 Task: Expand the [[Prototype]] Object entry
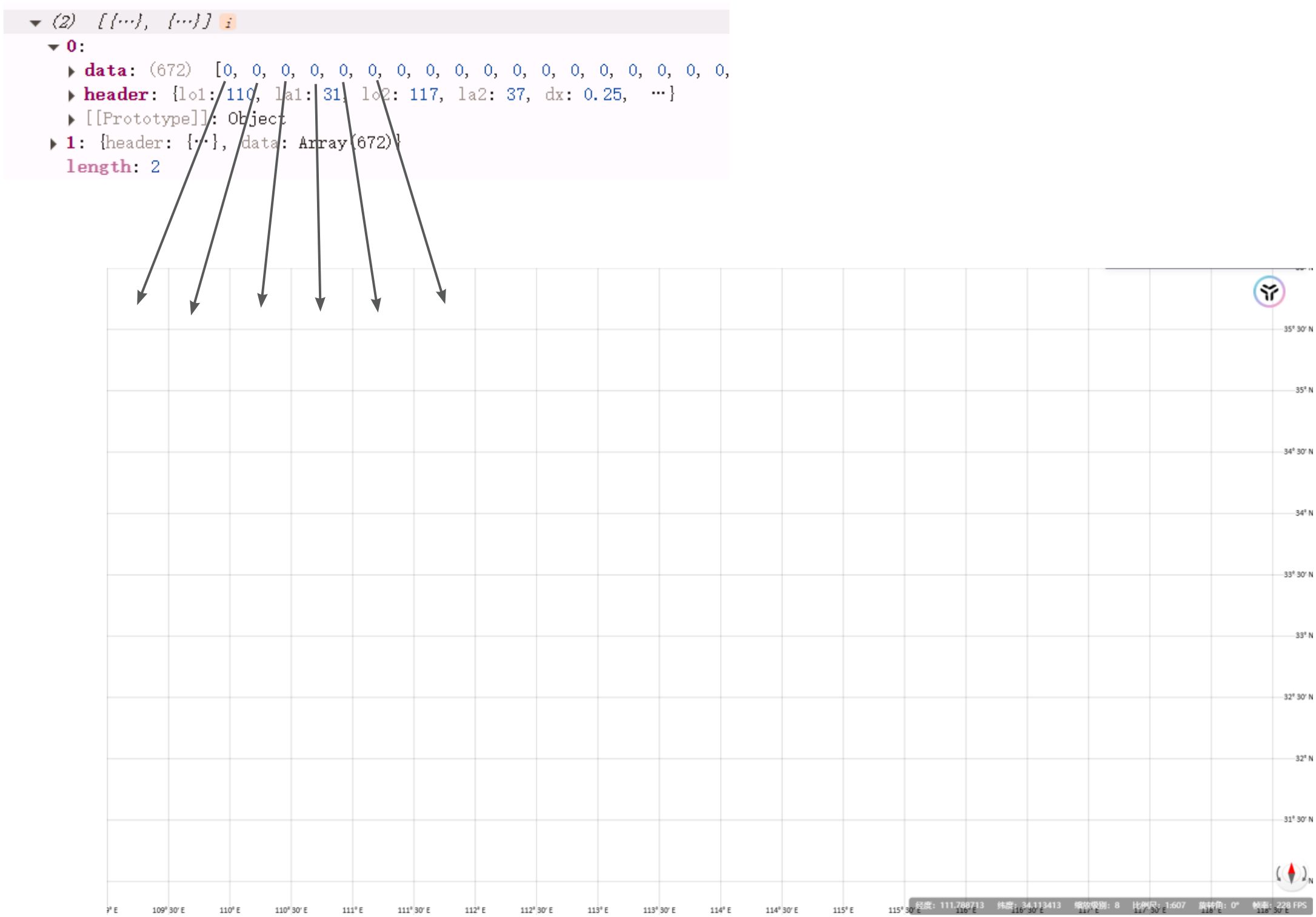(x=72, y=119)
